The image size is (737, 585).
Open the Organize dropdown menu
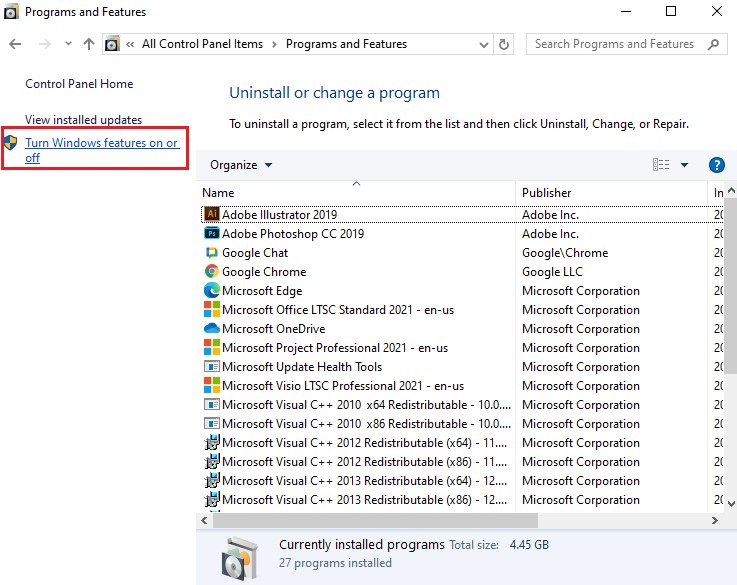click(x=241, y=165)
